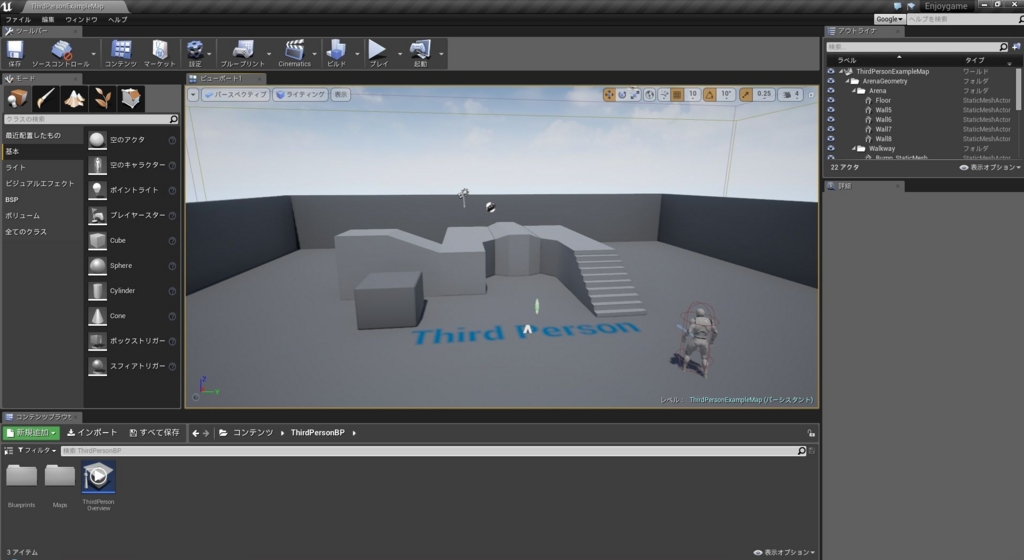
Task: Collapse the Walkway folder in outliner
Action: [854, 148]
